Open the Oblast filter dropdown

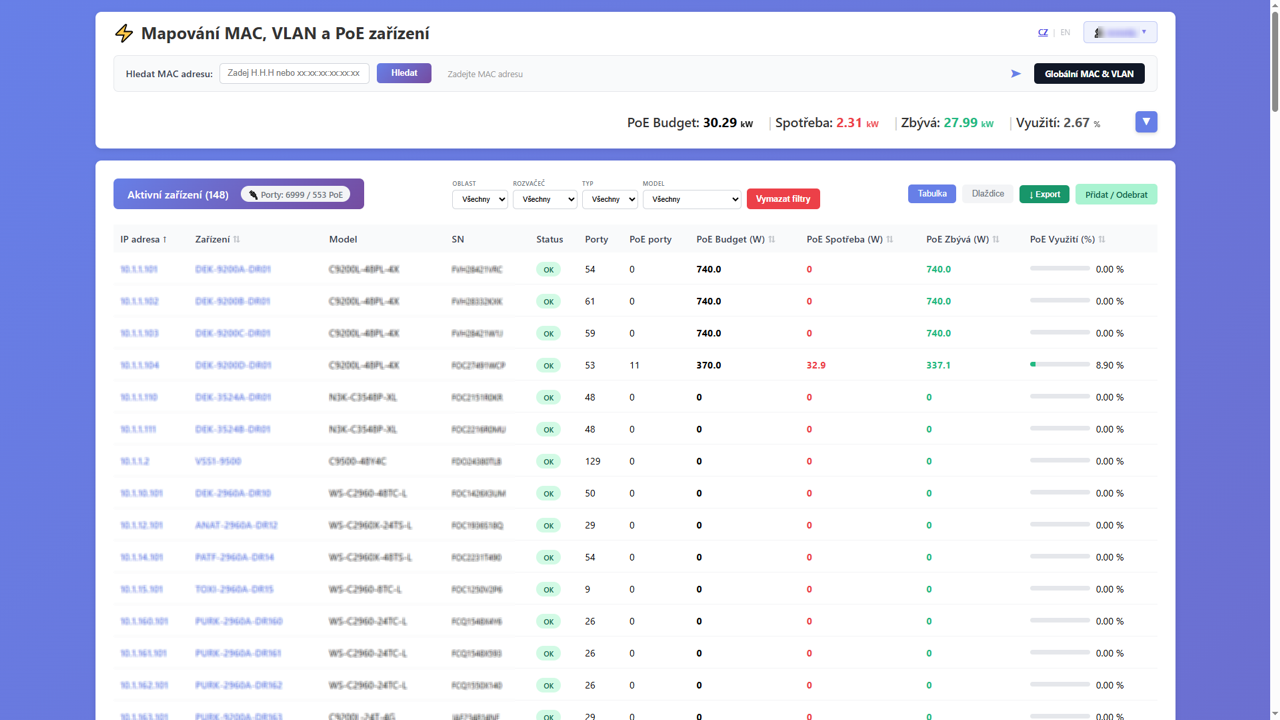[480, 199]
